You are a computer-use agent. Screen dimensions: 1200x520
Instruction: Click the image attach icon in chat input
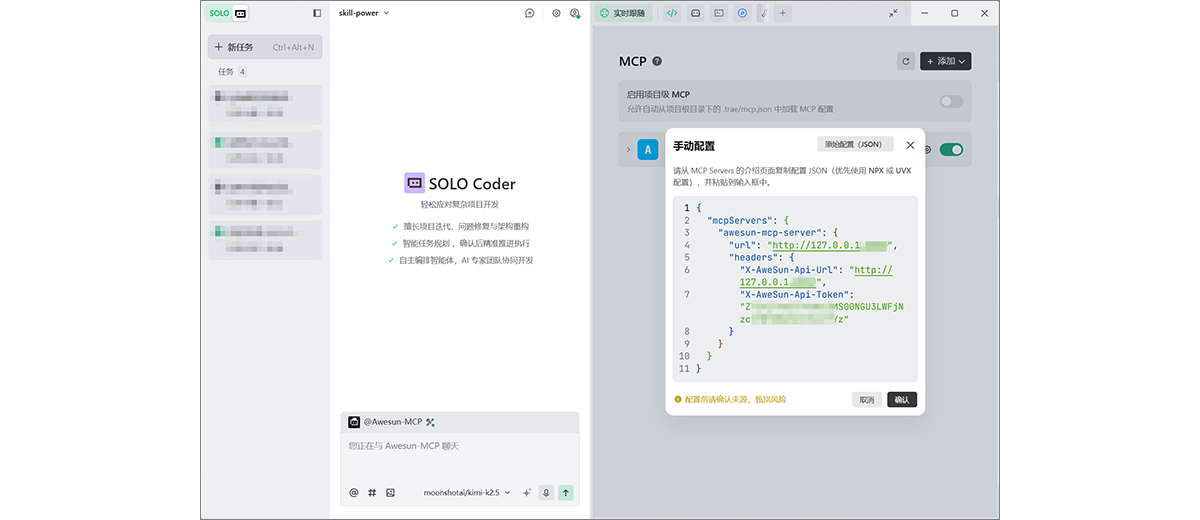coord(390,492)
